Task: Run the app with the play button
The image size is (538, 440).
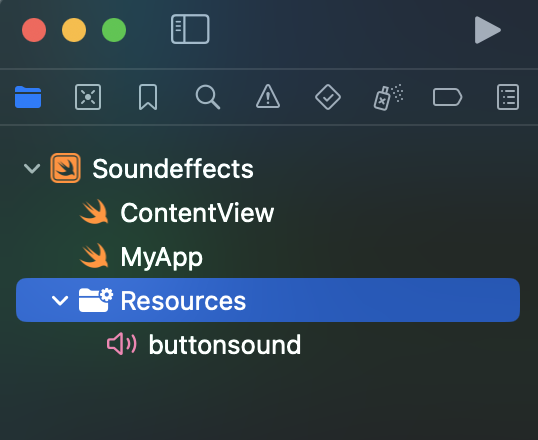Action: pos(488,30)
